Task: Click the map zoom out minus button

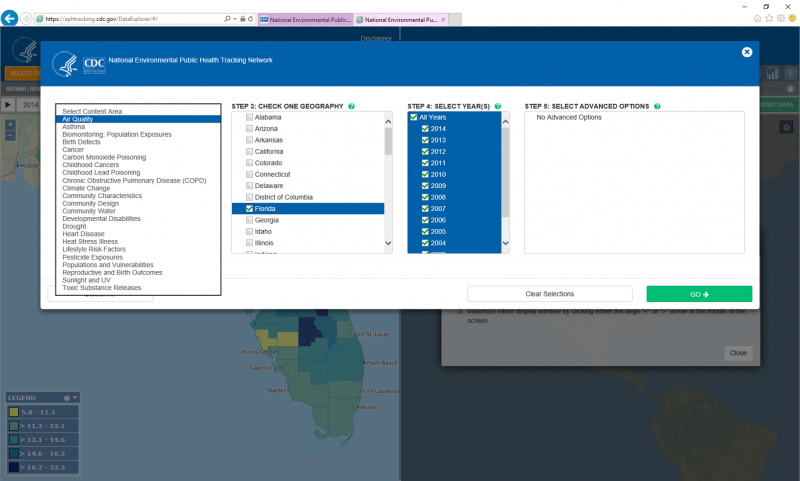Action: tap(10, 135)
